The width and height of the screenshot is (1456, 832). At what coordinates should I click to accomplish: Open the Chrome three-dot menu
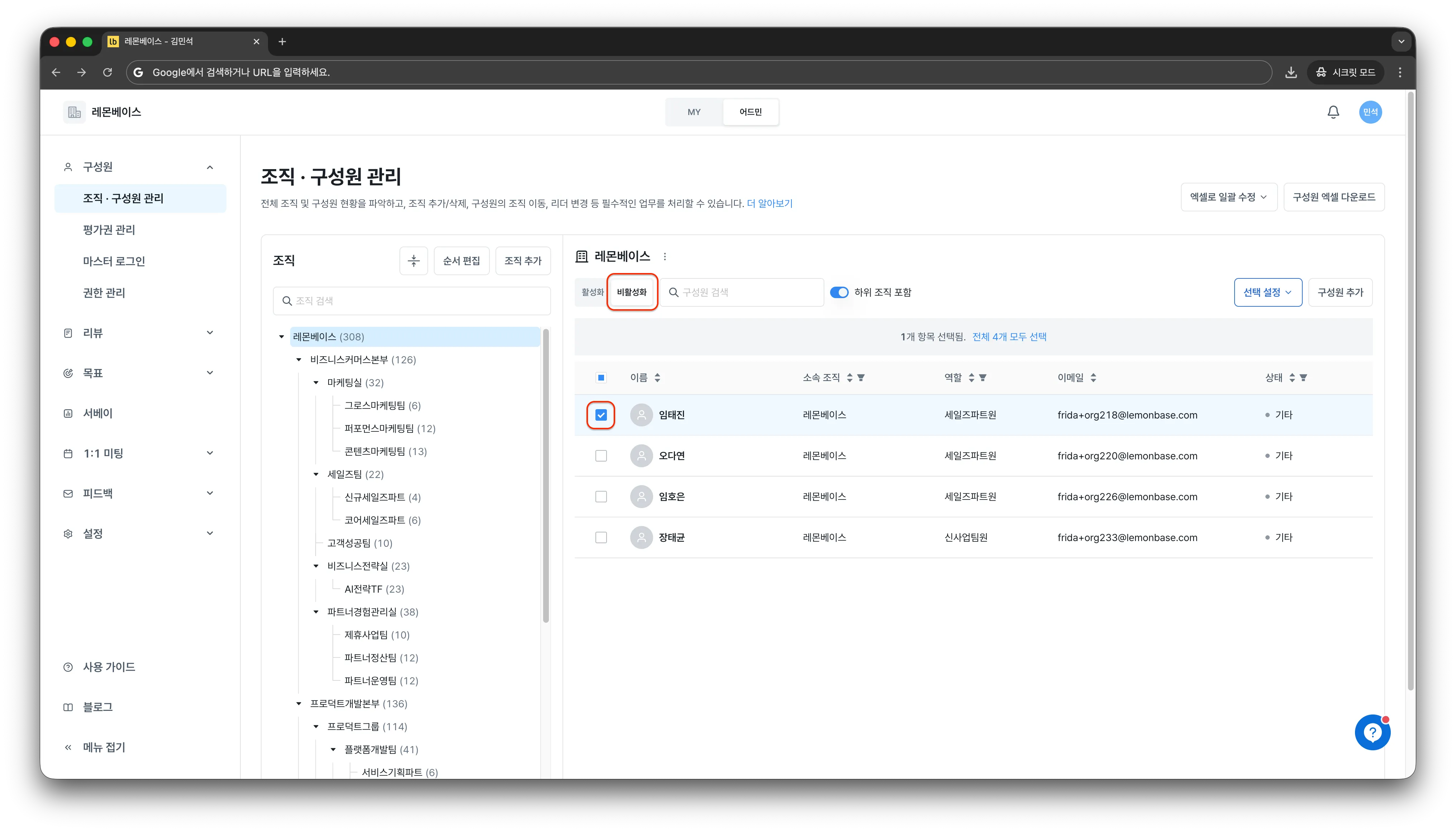click(x=1399, y=72)
